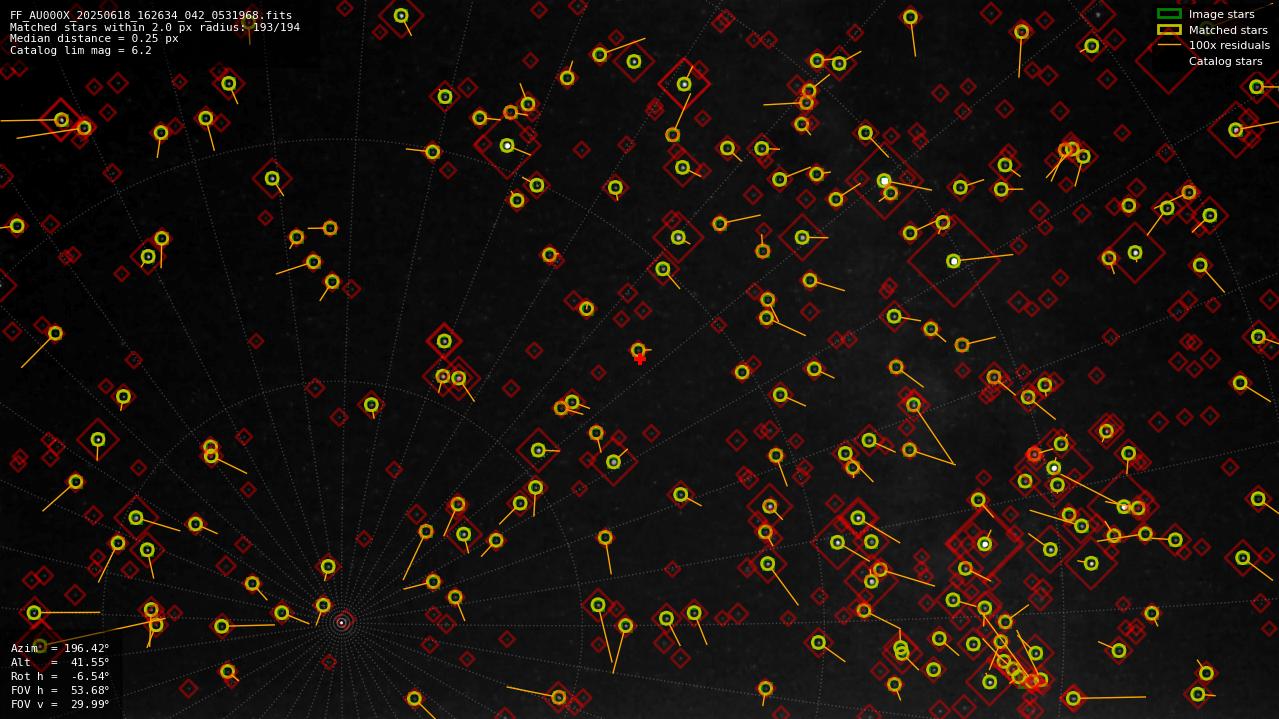Click the green 'Image stars' legend swatch
This screenshot has width=1279, height=719.
coord(1169,14)
